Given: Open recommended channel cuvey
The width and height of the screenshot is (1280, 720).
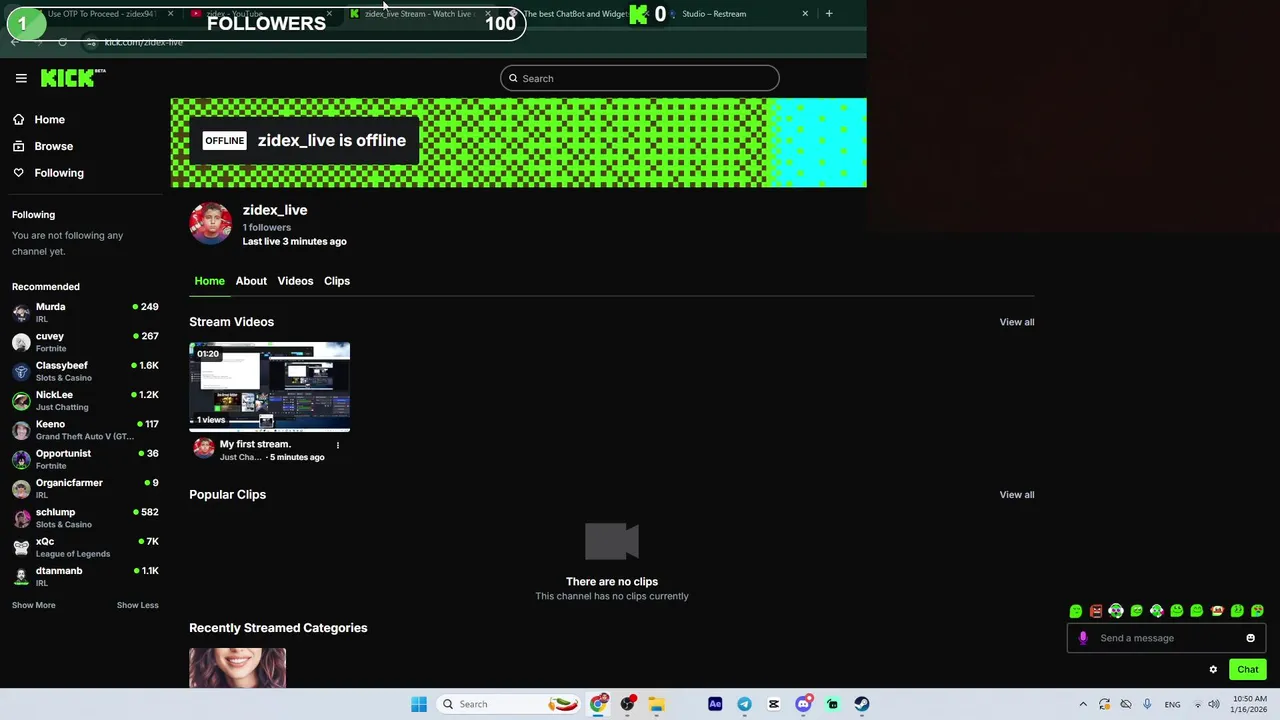Looking at the screenshot, I should [x=85, y=342].
